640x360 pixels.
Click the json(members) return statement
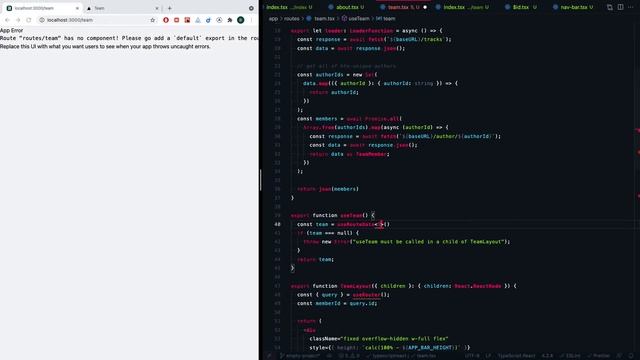tap(328, 189)
